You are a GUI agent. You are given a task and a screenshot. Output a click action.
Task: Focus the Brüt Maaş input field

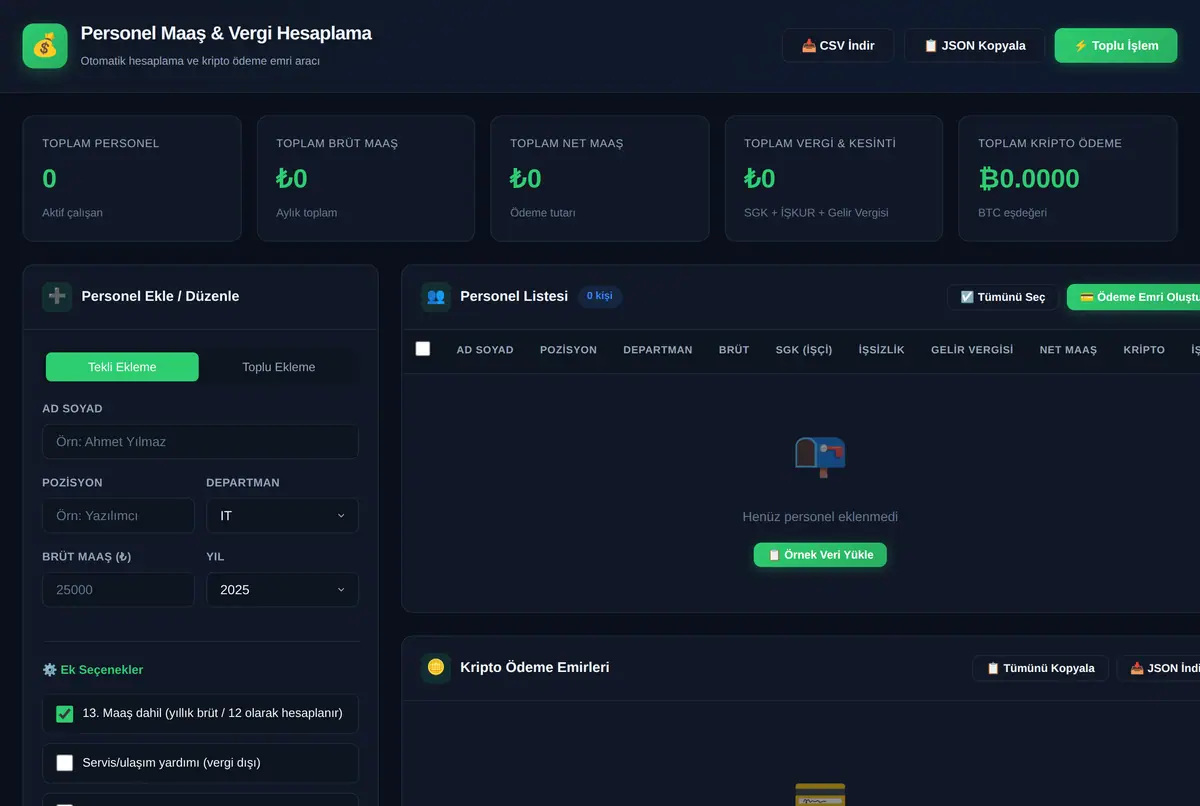click(118, 590)
